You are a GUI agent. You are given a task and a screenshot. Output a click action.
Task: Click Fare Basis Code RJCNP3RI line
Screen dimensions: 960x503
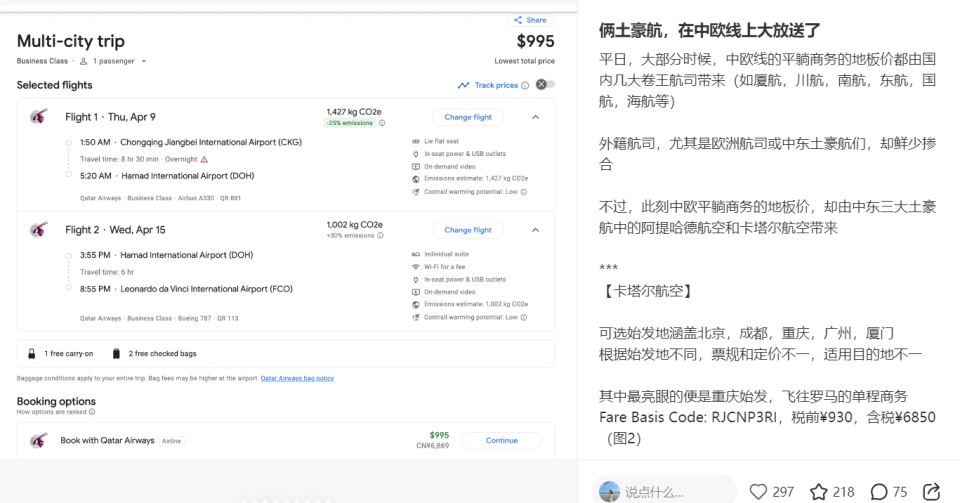[x=767, y=417]
